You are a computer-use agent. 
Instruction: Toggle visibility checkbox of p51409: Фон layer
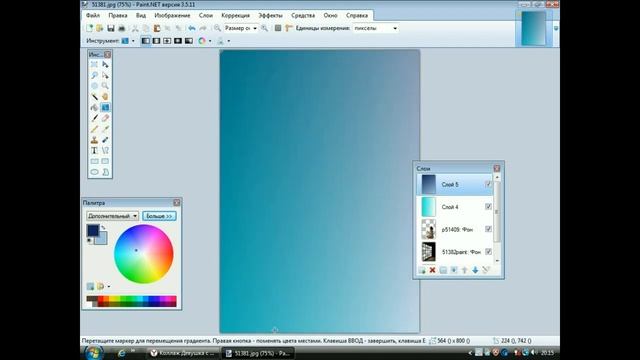tap(488, 229)
